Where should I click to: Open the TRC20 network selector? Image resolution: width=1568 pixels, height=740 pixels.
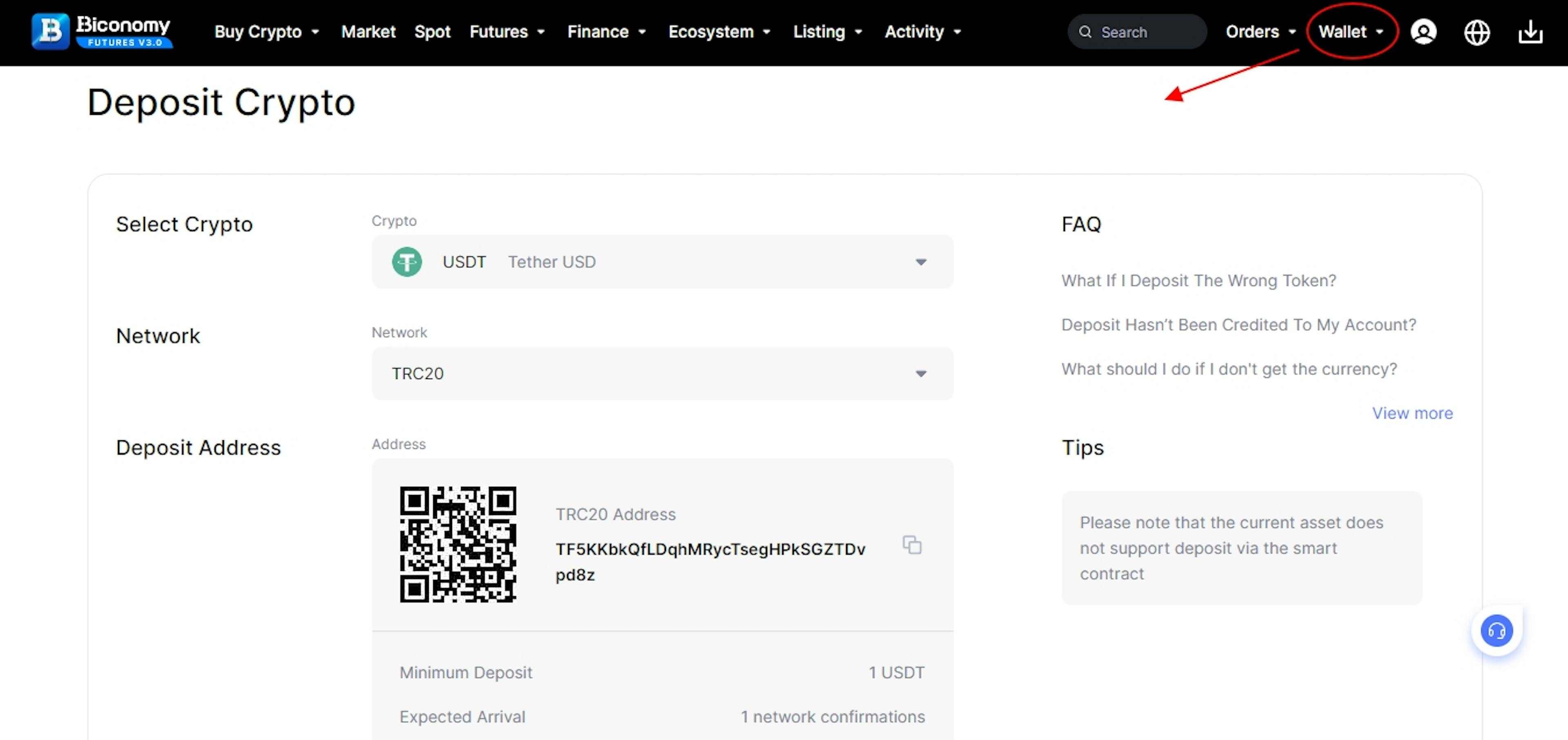(x=662, y=374)
